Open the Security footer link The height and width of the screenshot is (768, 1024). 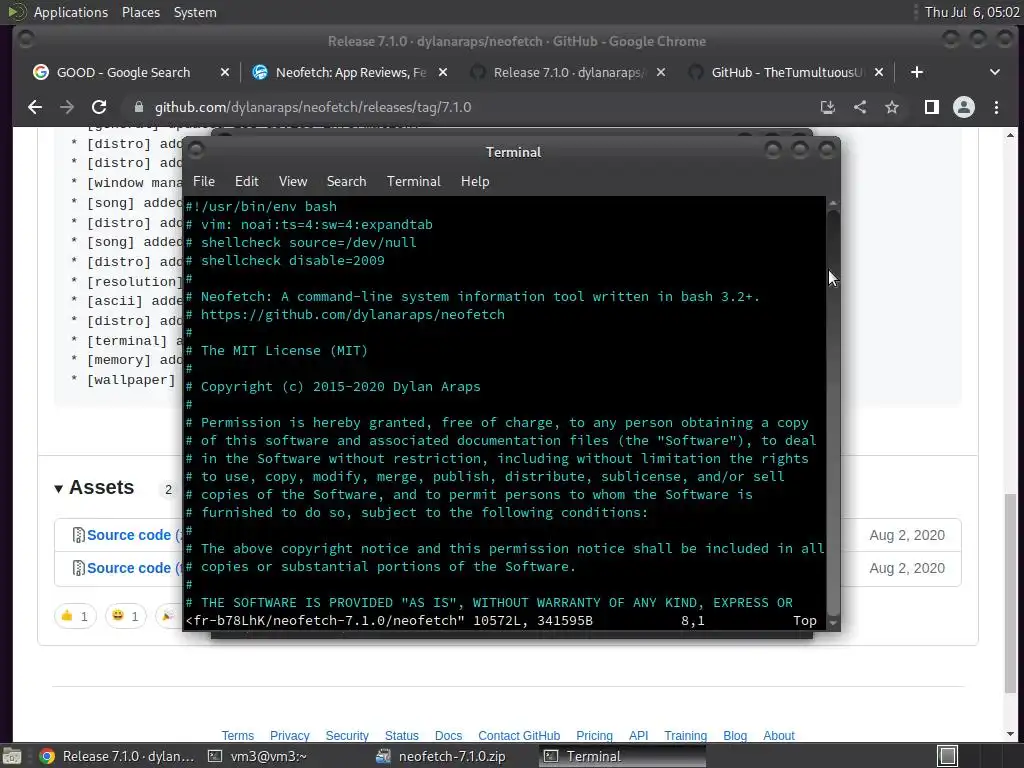click(x=347, y=735)
